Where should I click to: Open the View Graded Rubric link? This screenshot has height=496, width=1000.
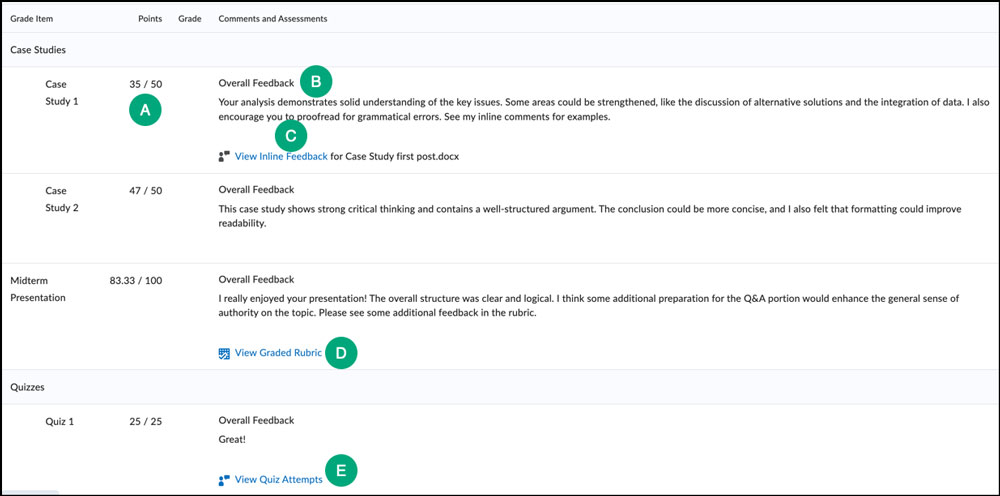click(x=277, y=353)
